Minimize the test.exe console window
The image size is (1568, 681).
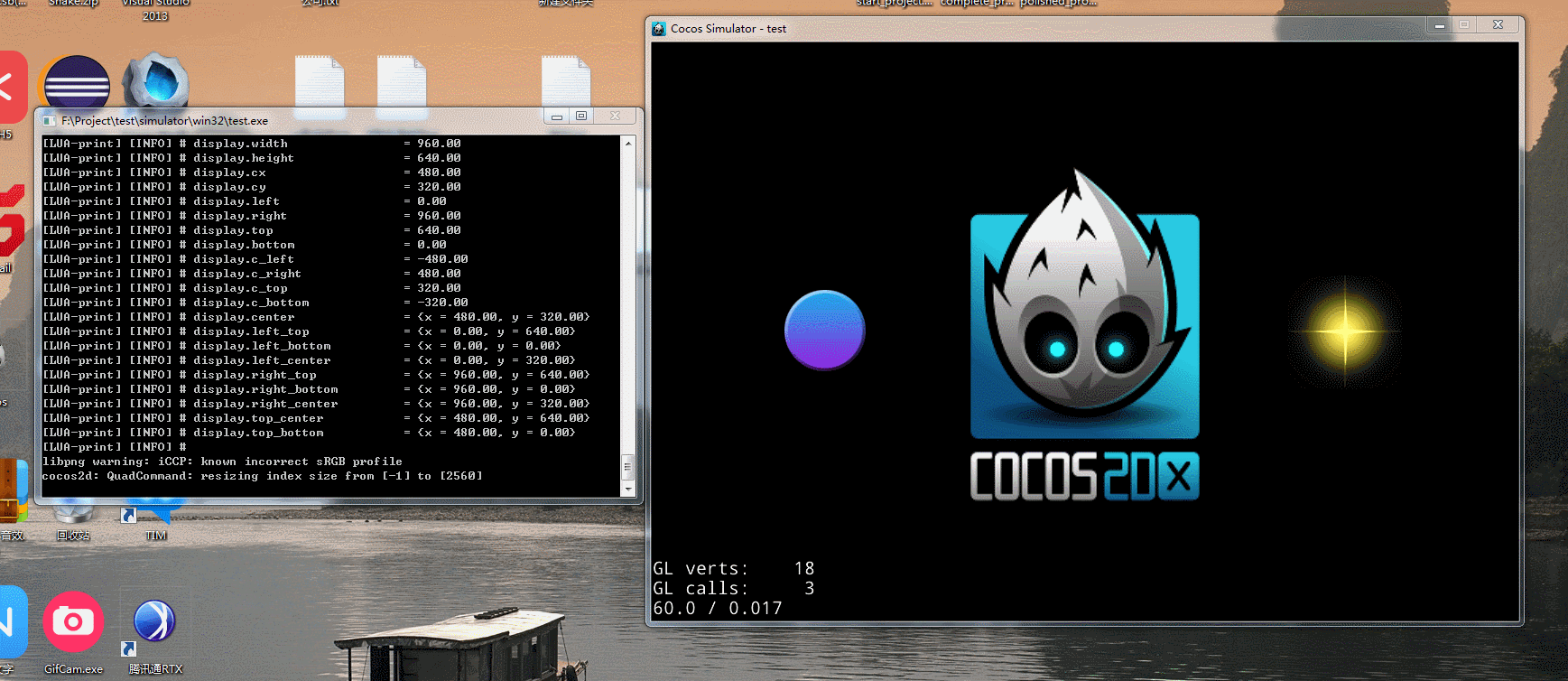coord(557,117)
